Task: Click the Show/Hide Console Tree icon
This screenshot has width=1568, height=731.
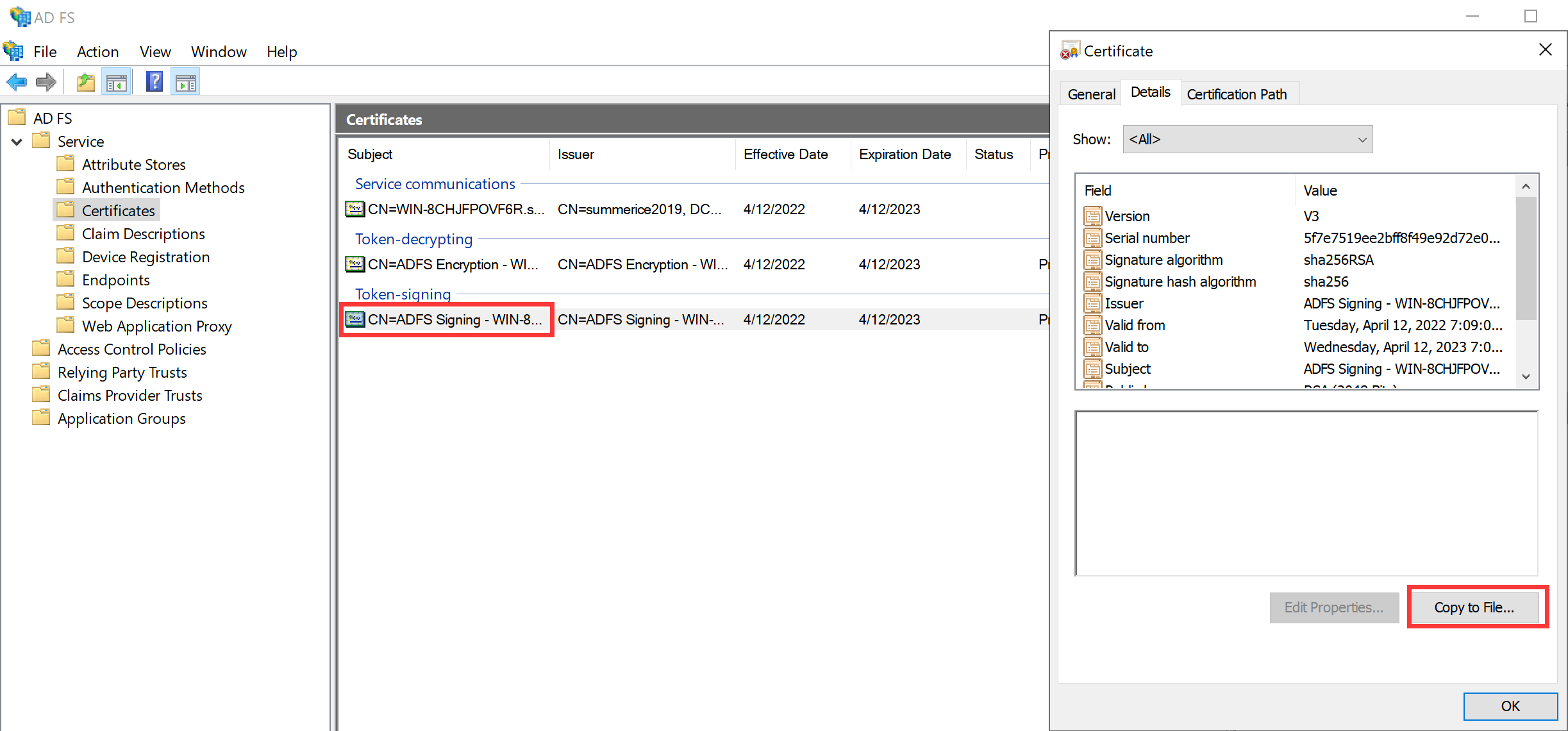Action: (x=117, y=82)
